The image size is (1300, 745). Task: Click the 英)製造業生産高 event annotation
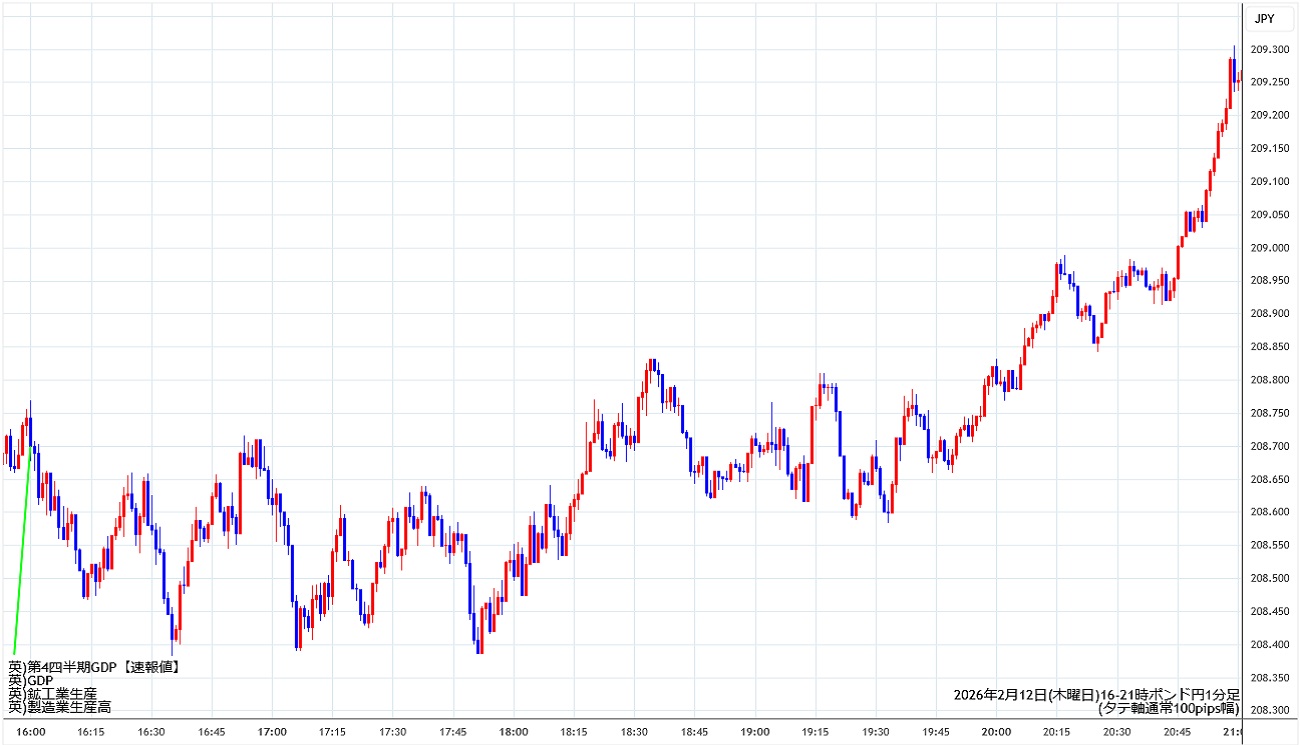tap(59, 707)
